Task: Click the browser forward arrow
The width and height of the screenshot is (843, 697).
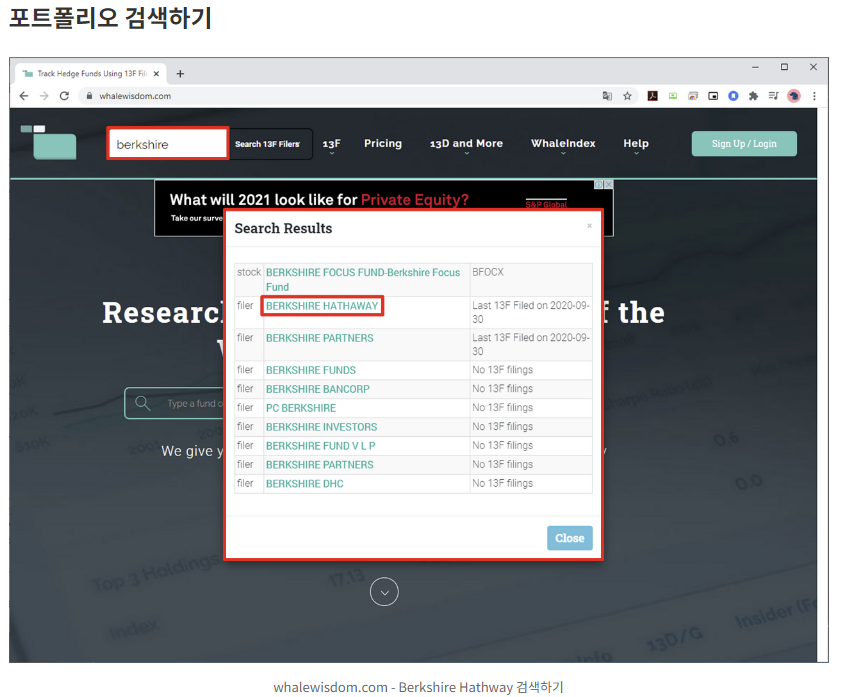Action: [44, 96]
